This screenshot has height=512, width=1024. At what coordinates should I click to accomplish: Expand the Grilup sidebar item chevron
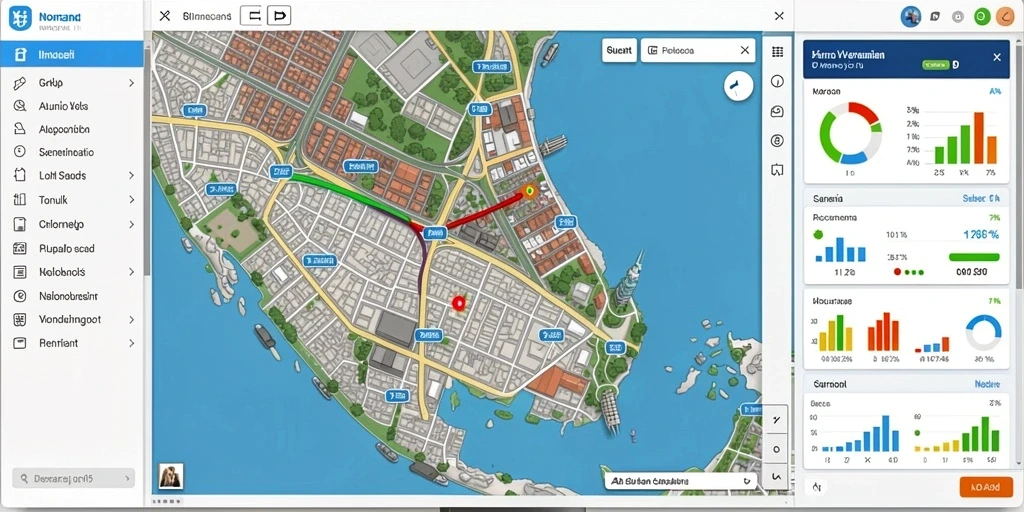click(x=131, y=83)
